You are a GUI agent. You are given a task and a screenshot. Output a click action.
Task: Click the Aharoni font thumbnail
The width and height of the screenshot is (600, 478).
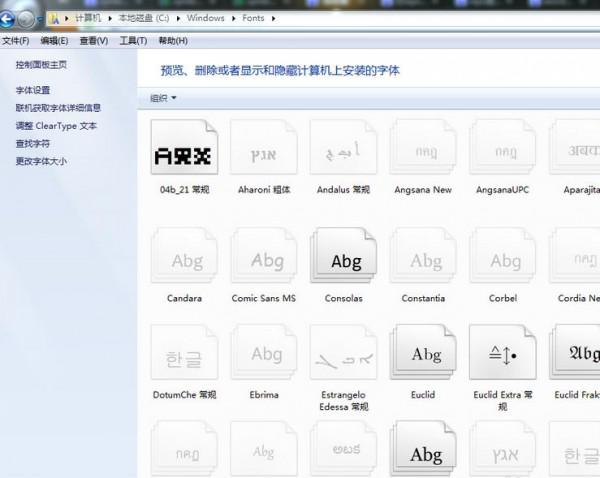click(x=265, y=153)
